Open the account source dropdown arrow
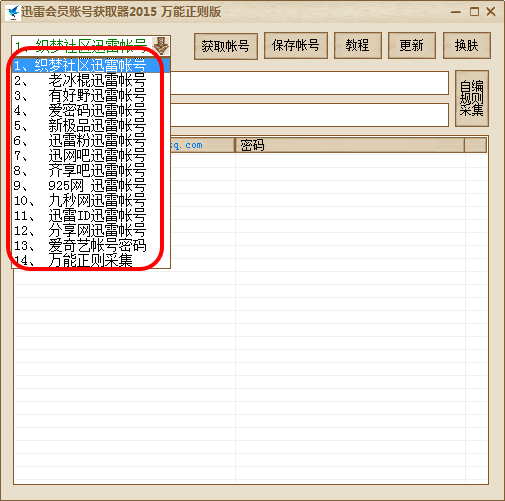The width and height of the screenshot is (505, 501). point(161,46)
